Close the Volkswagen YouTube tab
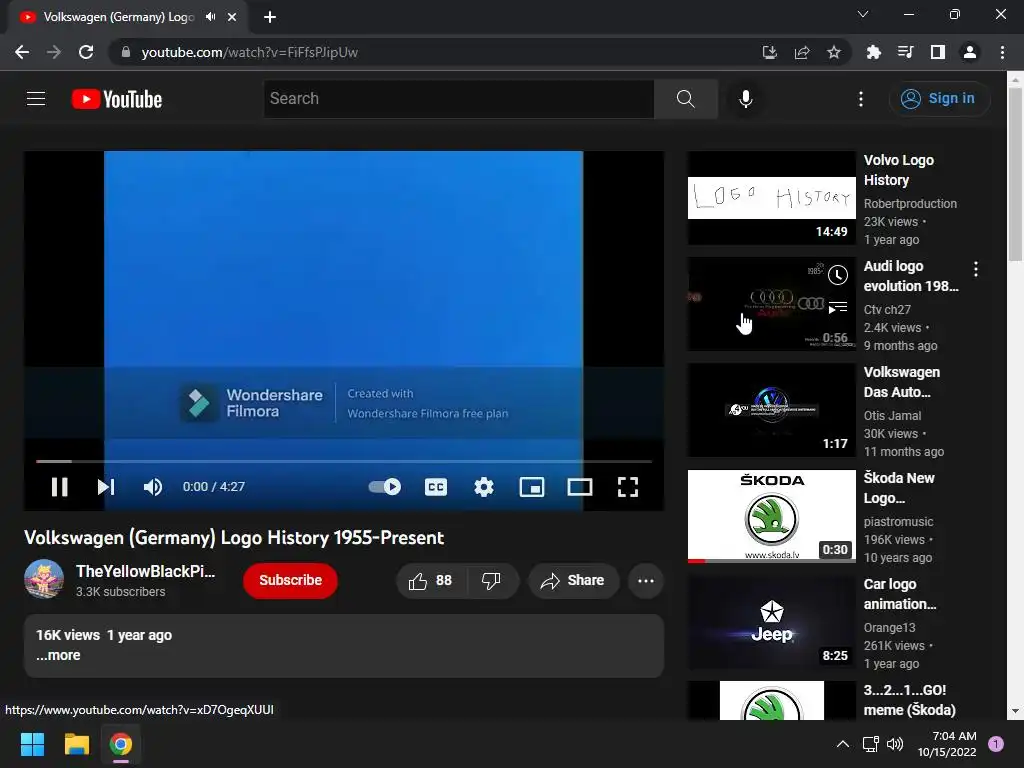The width and height of the screenshot is (1024, 768). tap(232, 17)
